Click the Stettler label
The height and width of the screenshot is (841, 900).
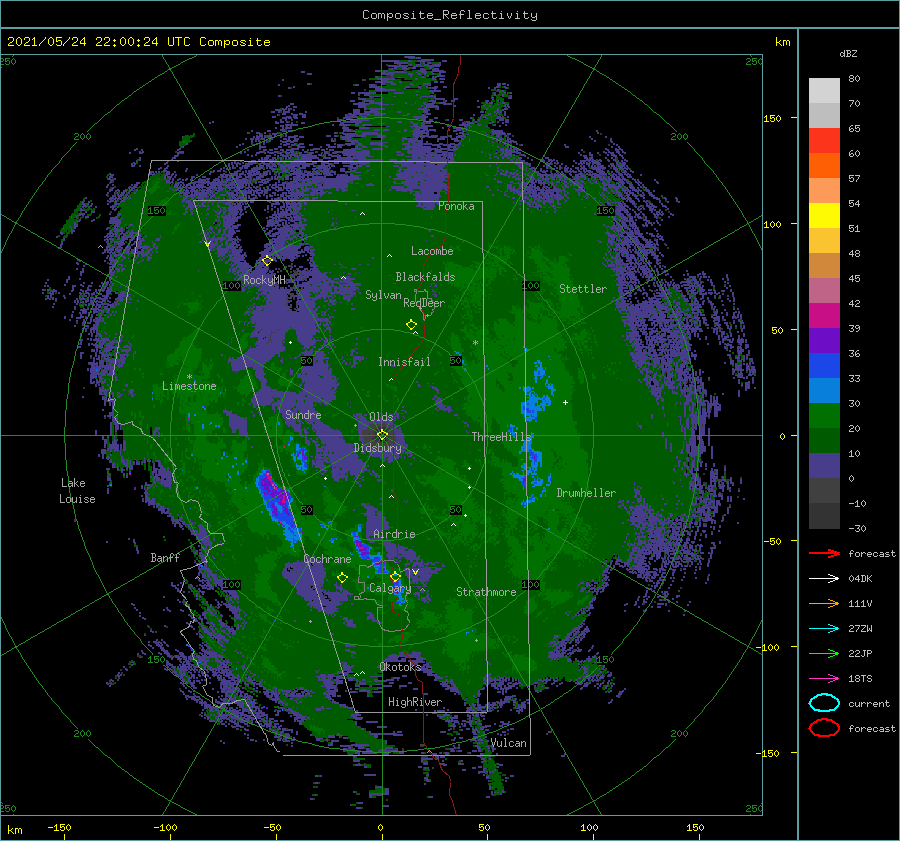[583, 289]
